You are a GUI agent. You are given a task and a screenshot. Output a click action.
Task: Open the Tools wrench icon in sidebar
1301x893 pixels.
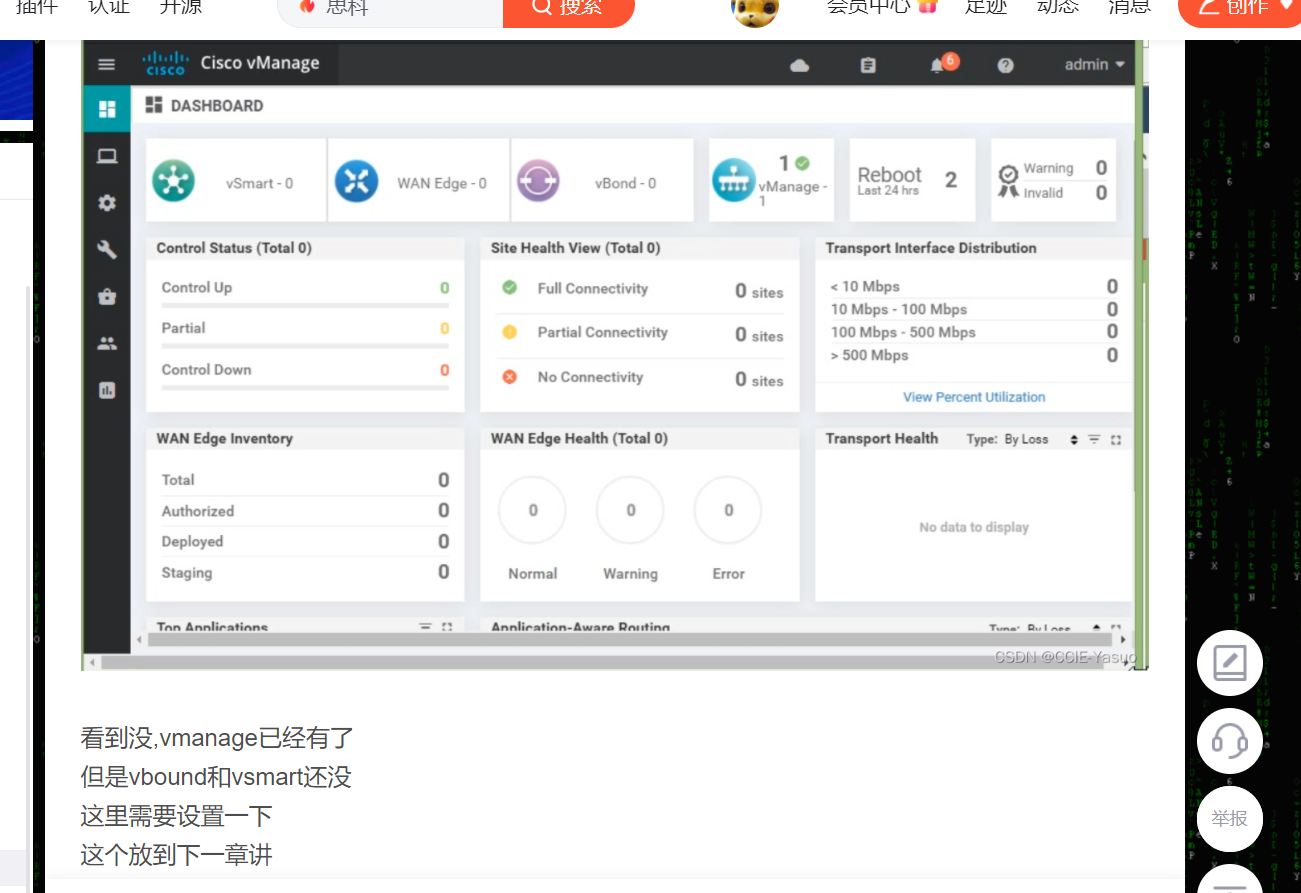pyautogui.click(x=107, y=249)
